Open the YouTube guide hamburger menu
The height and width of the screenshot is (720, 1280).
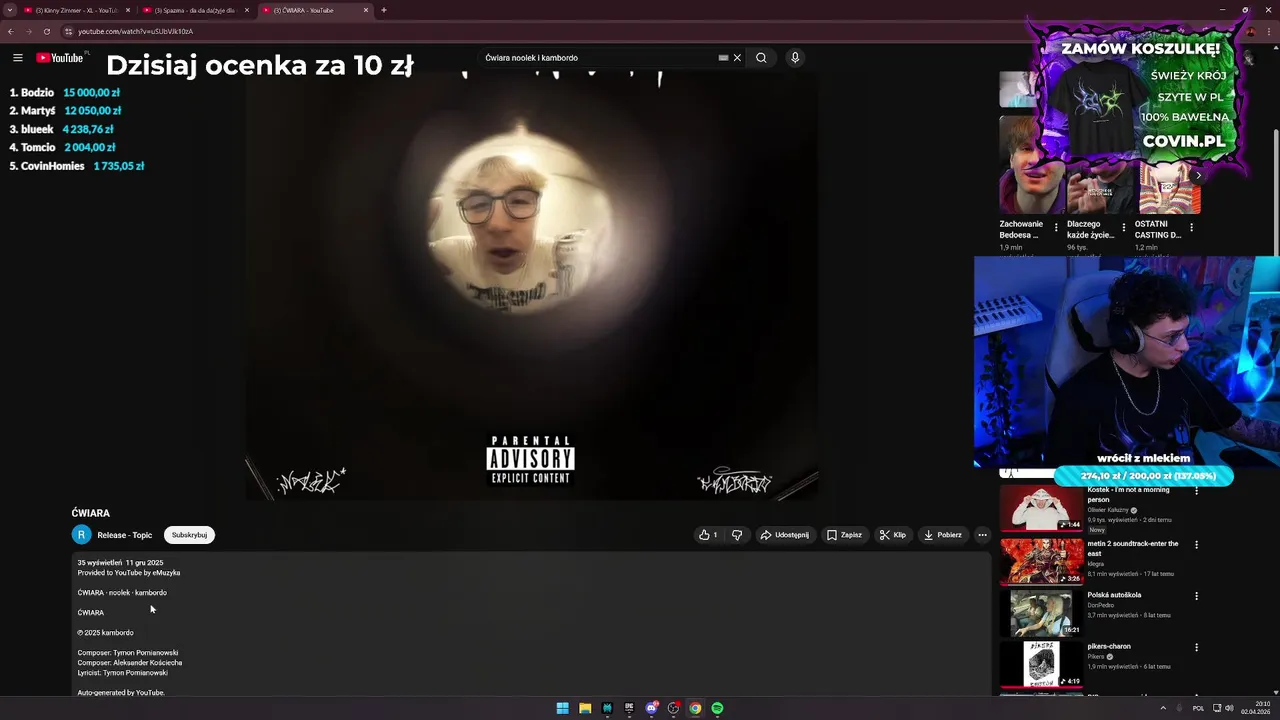pos(17,58)
